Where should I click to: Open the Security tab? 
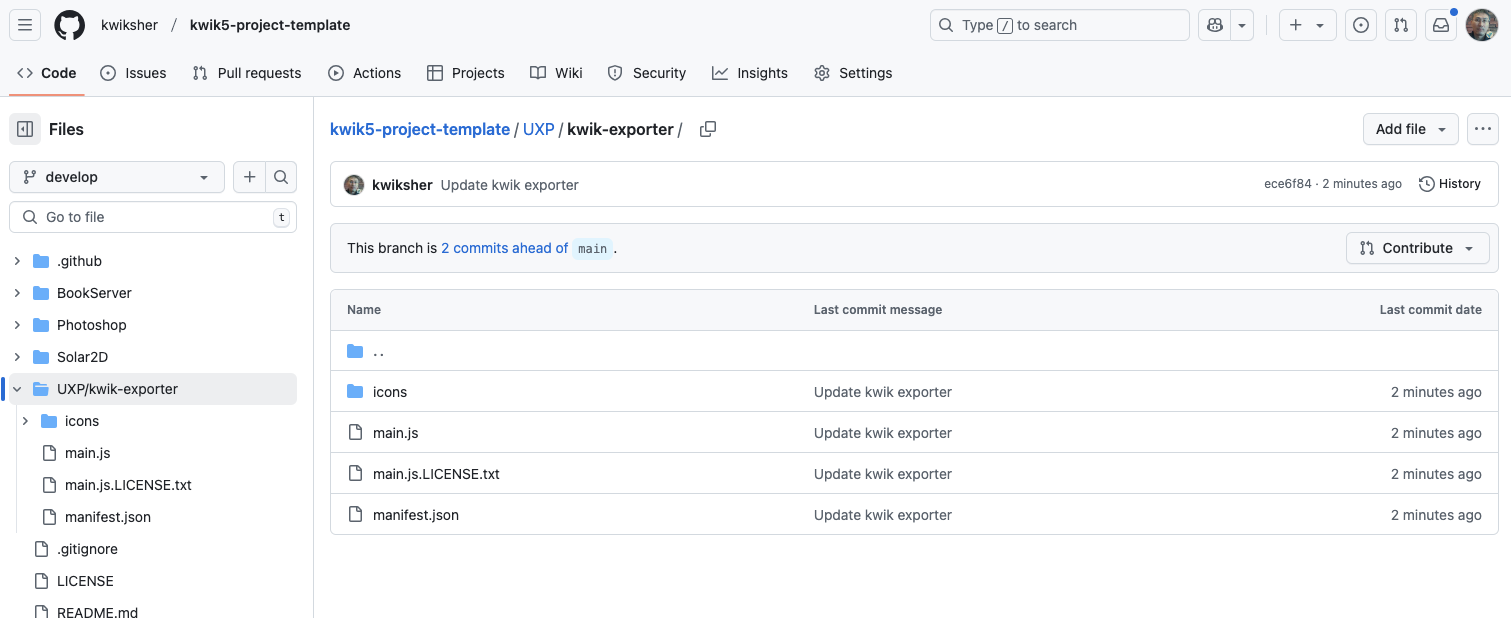647,73
